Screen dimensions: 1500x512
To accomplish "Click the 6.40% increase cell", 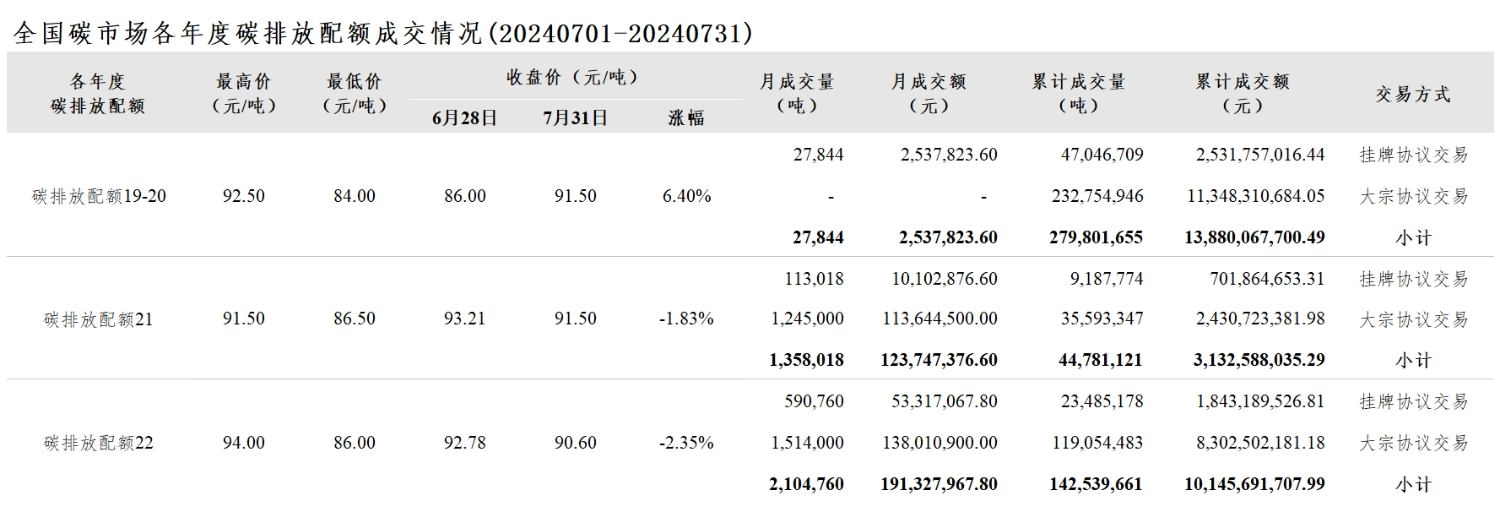I will pyautogui.click(x=687, y=196).
